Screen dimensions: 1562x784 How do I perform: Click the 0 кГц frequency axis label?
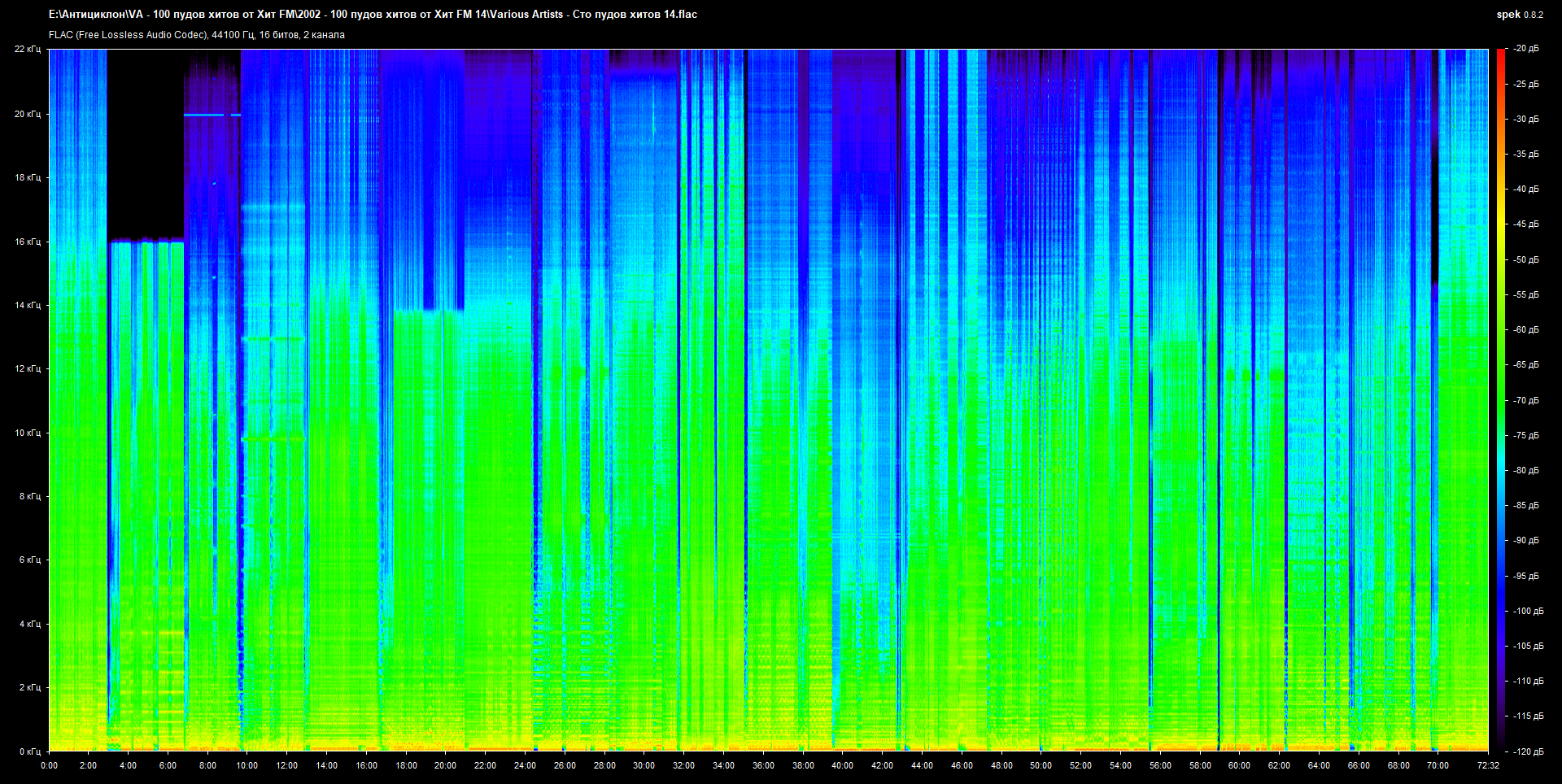tap(29, 751)
